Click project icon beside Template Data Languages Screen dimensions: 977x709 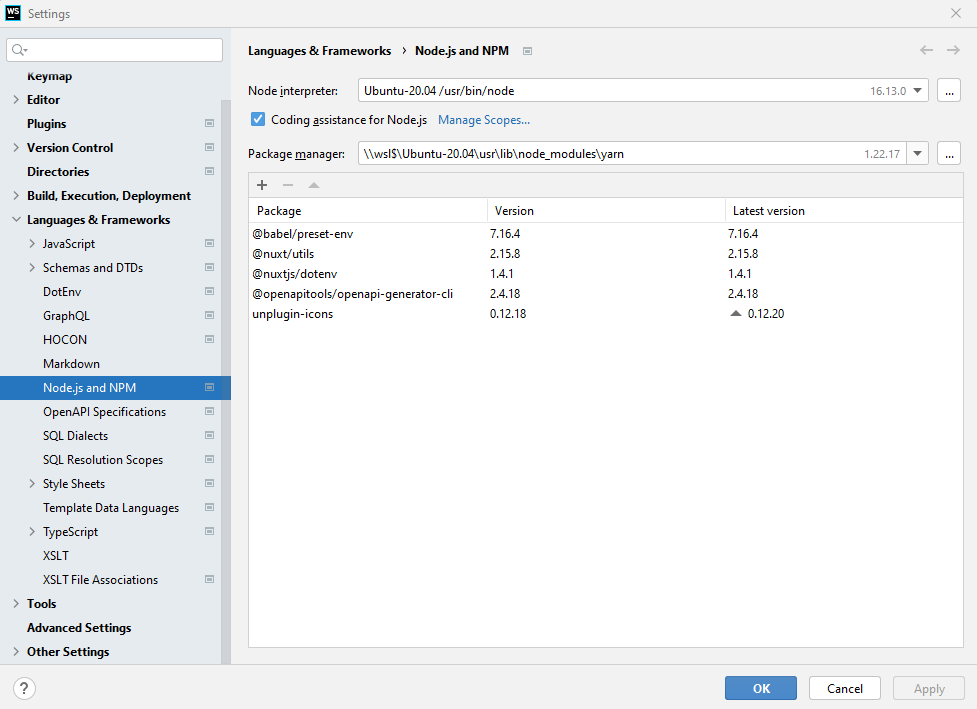tap(209, 508)
